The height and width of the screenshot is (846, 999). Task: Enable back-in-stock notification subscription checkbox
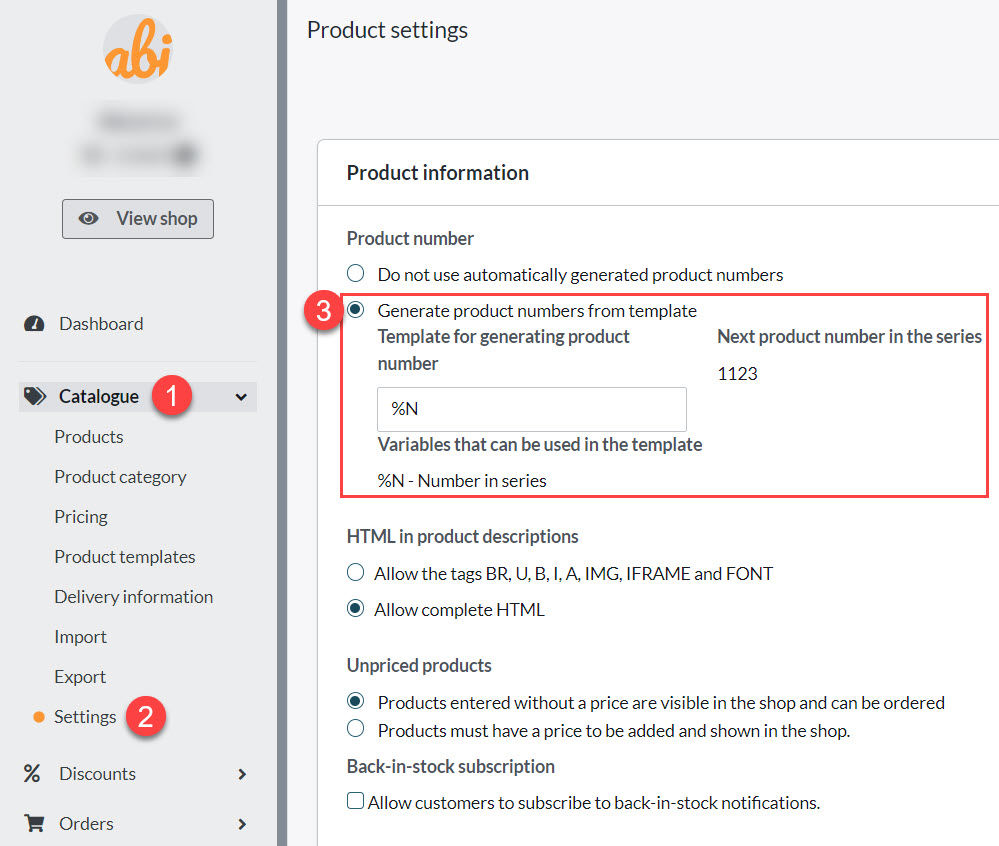click(x=355, y=802)
